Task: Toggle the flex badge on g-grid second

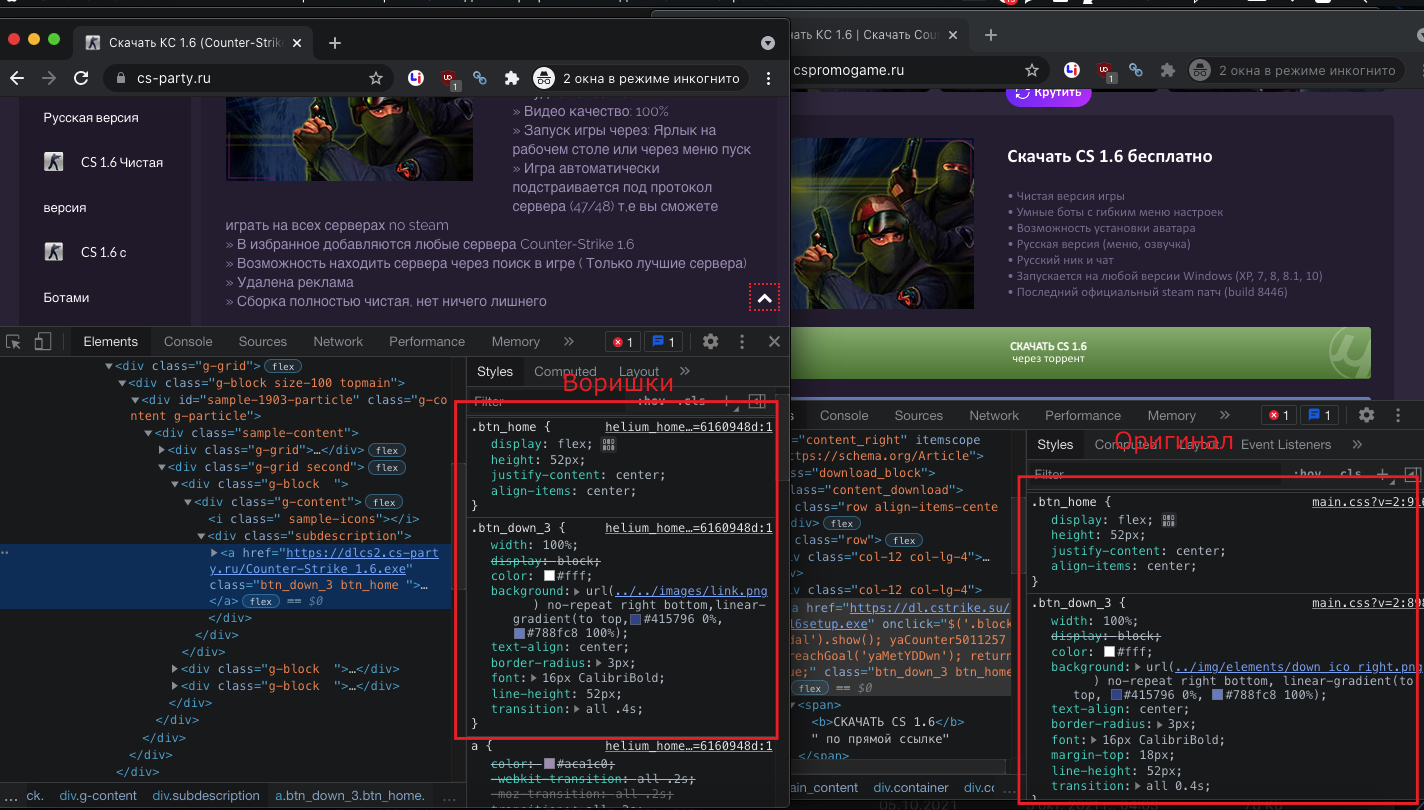Action: click(387, 468)
